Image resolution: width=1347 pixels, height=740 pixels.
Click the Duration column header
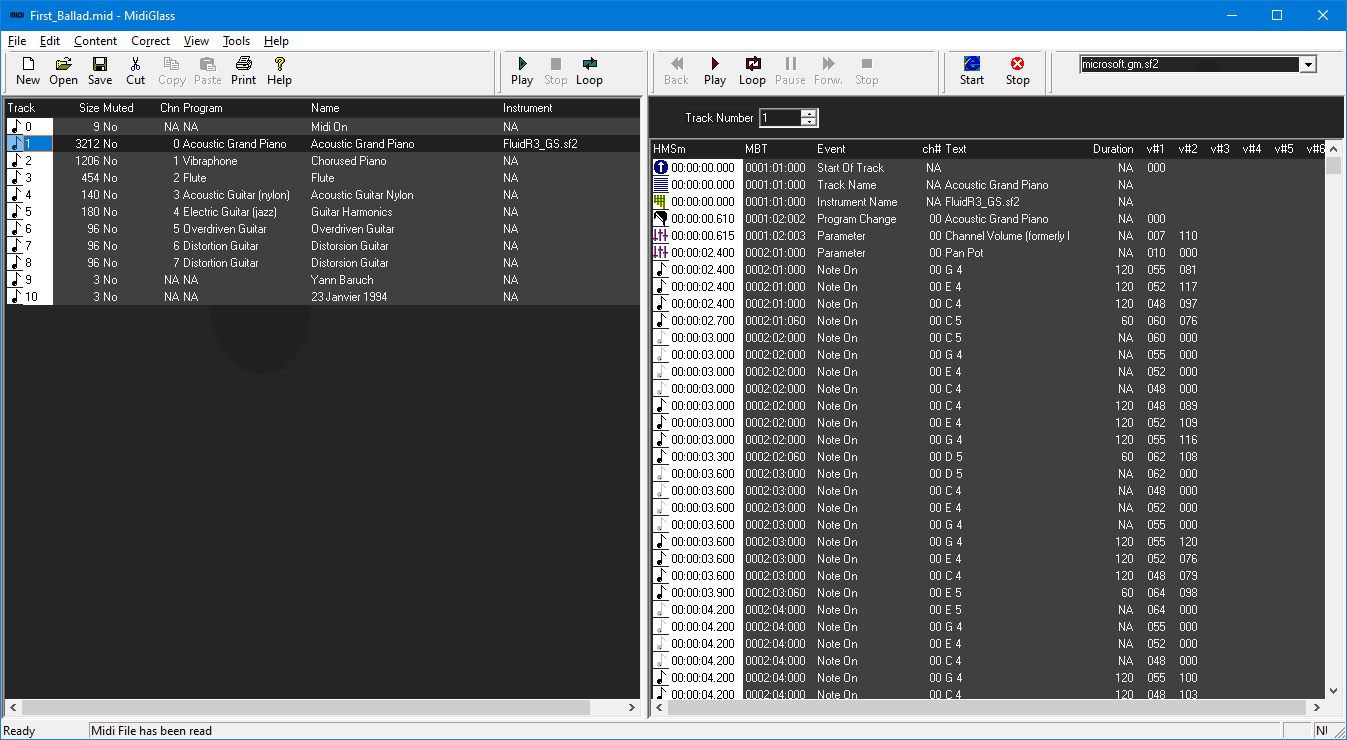tap(1113, 149)
